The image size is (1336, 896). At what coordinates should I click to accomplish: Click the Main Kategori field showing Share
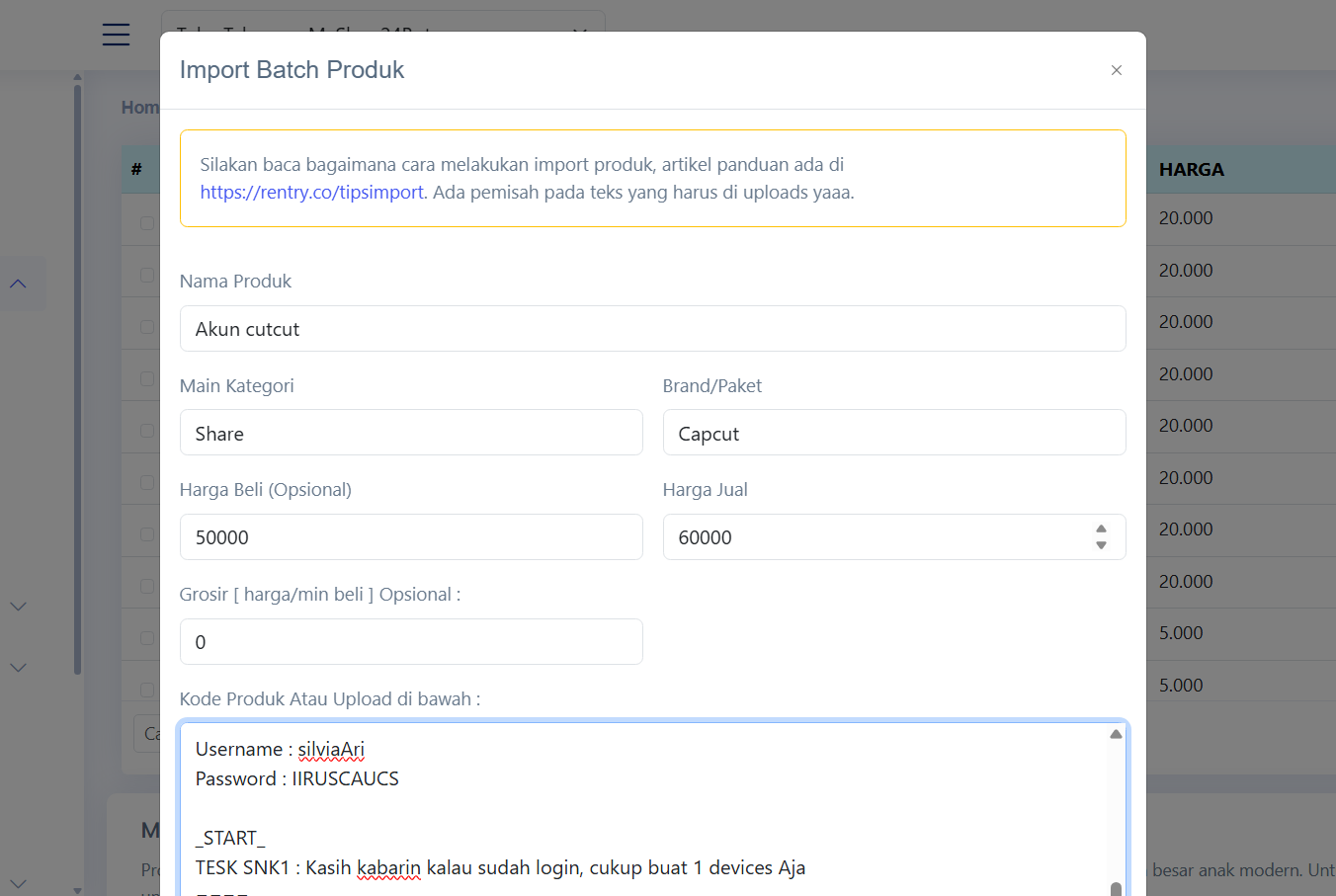coord(411,432)
